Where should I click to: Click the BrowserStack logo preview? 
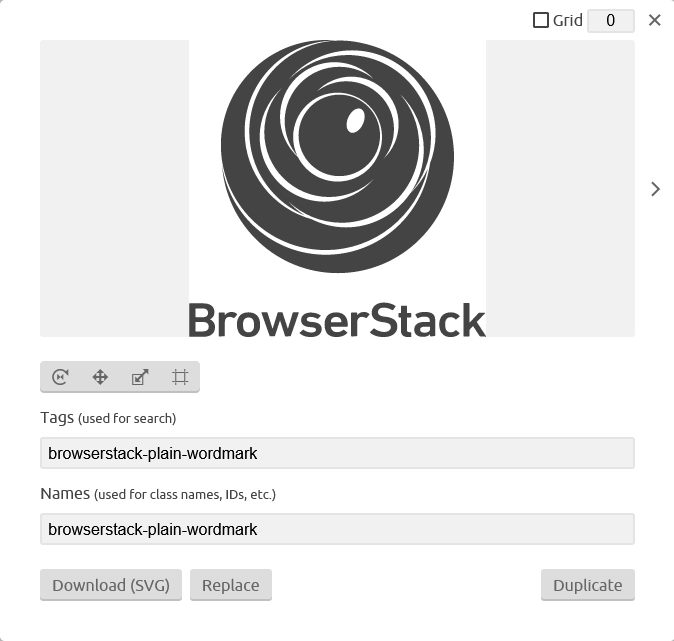337,189
